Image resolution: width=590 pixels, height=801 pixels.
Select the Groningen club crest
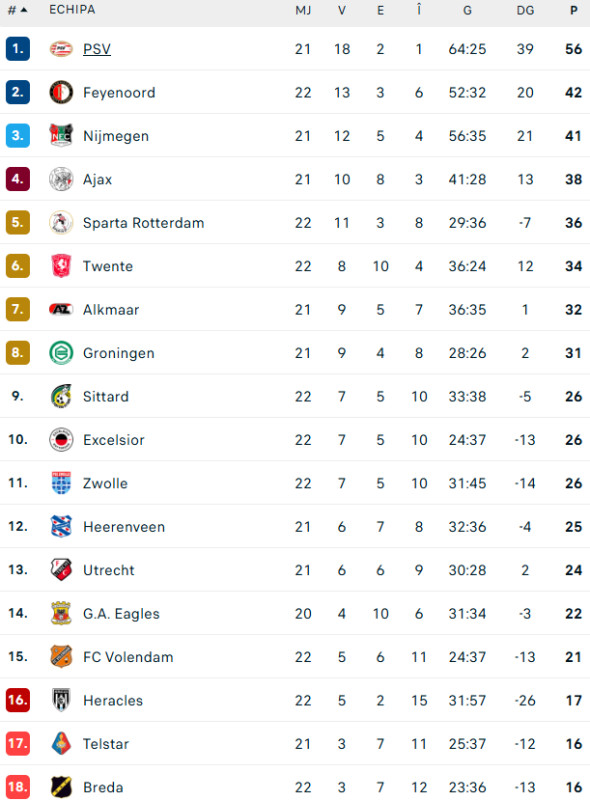click(x=60, y=353)
